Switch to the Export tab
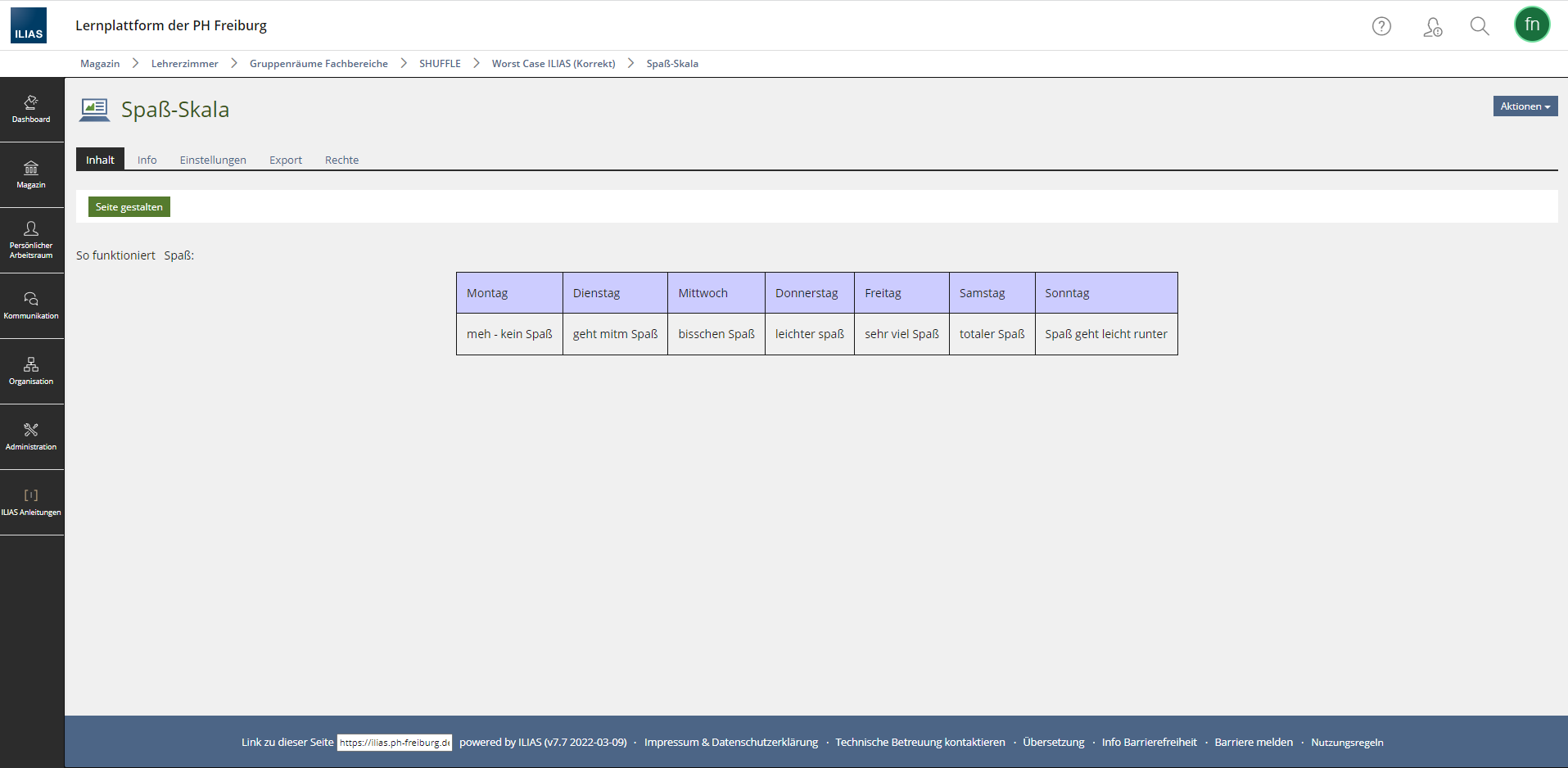Screen dimensions: 1568x768 click(286, 160)
